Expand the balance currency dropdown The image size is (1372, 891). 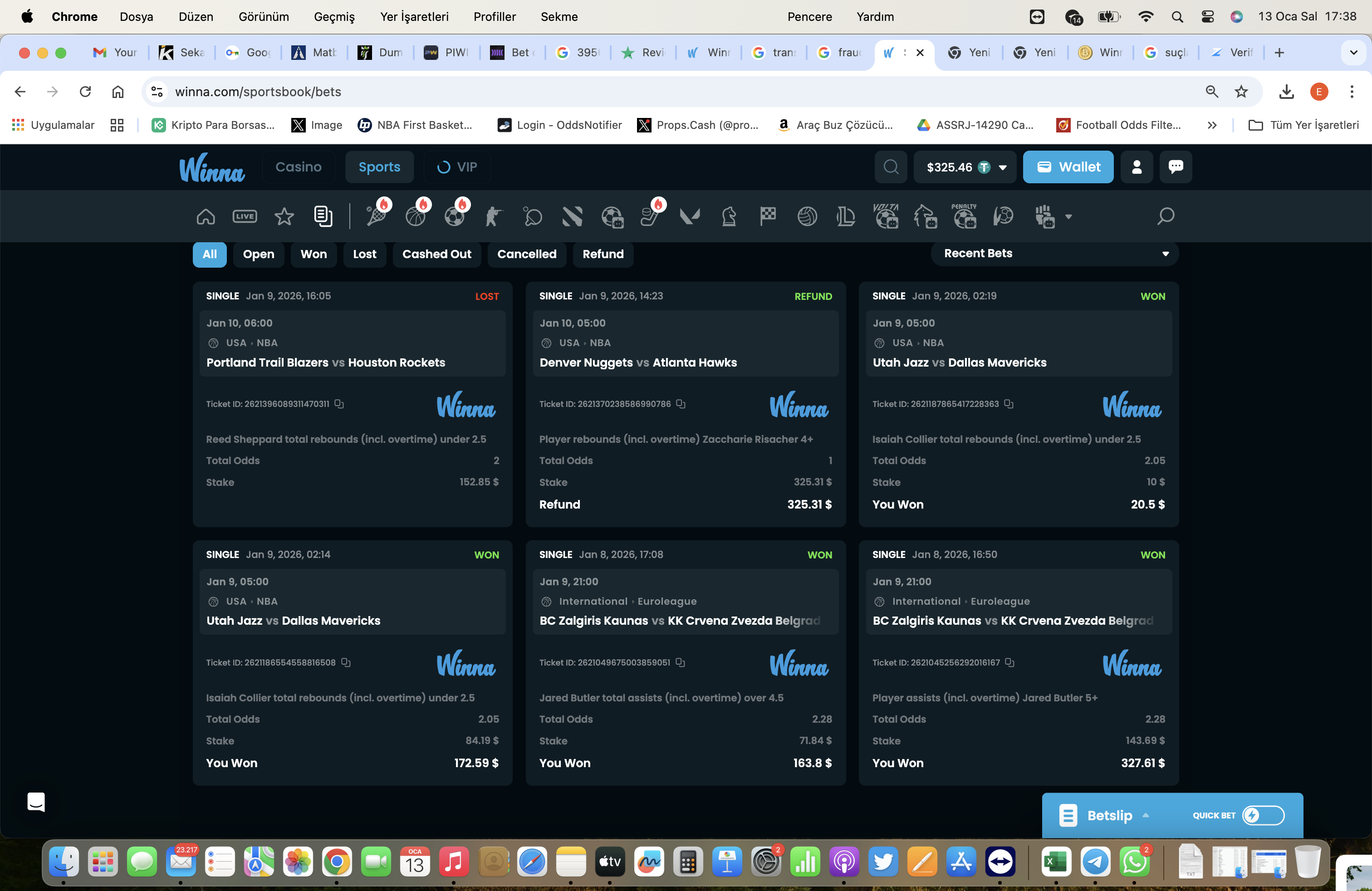(1003, 168)
